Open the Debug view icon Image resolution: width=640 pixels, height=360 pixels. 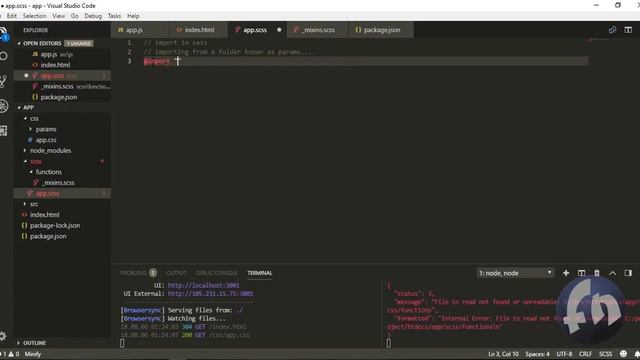(x=4, y=106)
